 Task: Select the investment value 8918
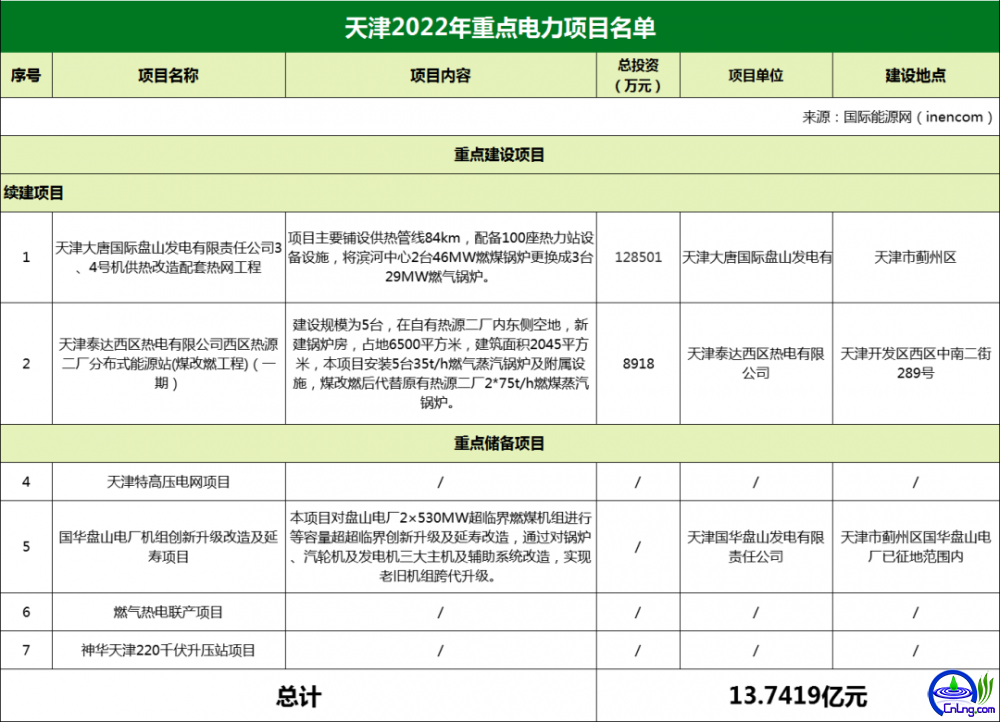coord(638,364)
